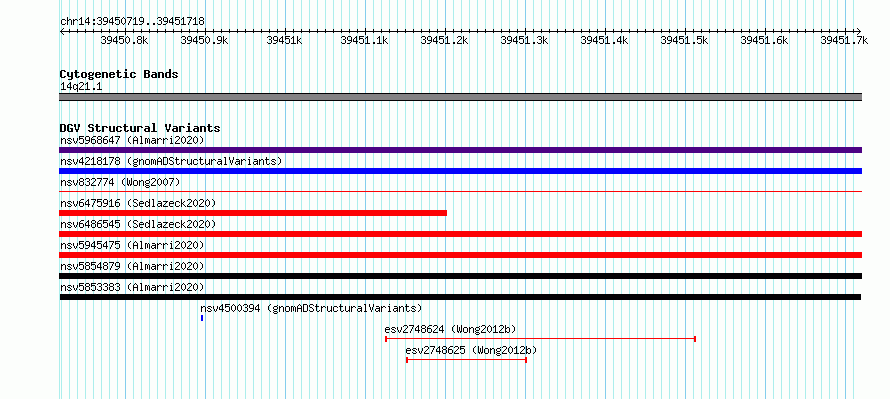890x399 pixels.
Task: Open the nsv5853383 (Almarri2020) label
Action: click(x=132, y=287)
